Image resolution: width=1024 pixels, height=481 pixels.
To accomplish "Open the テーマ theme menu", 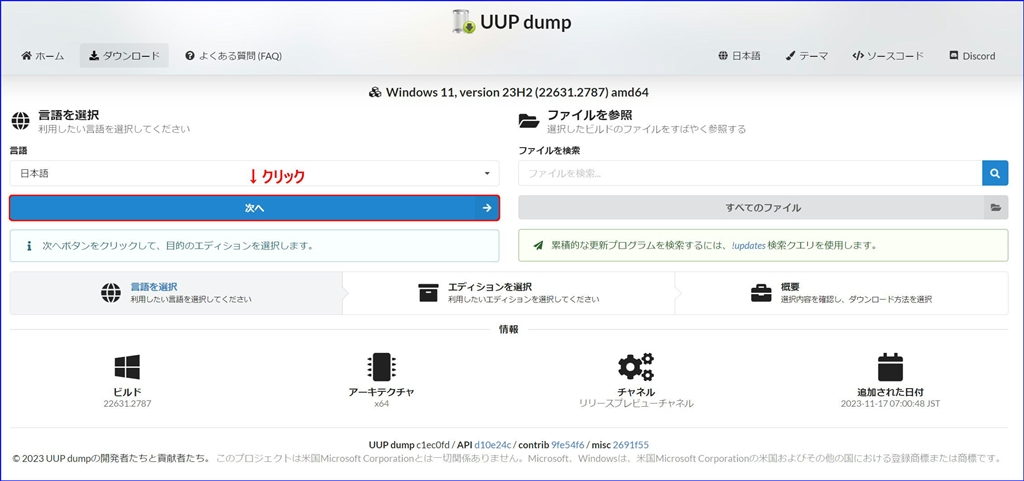I will (807, 56).
